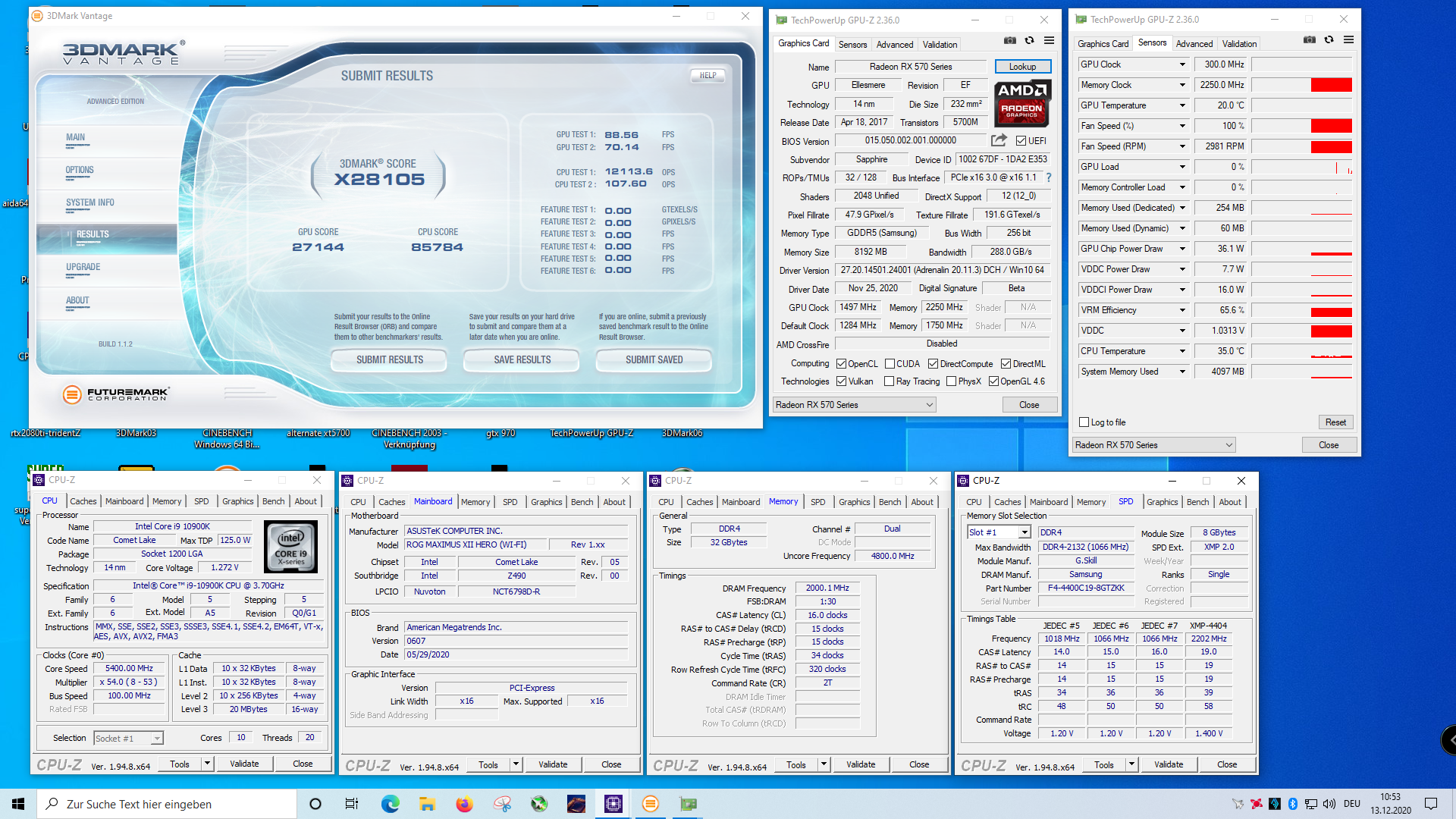1456x819 pixels.
Task: Click the Cortana circle icon on taskbar
Action: [x=315, y=804]
